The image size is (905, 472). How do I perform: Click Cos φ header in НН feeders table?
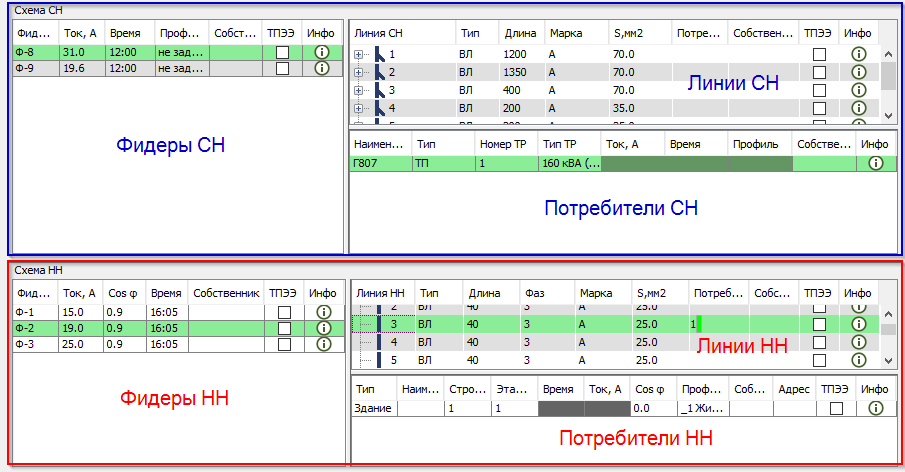click(124, 293)
